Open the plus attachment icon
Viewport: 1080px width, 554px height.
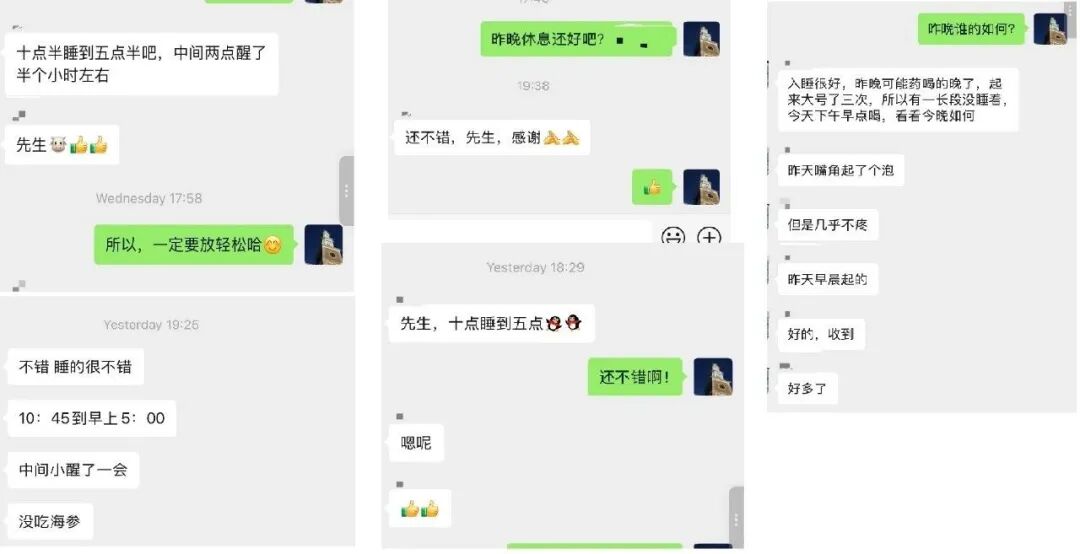click(709, 236)
